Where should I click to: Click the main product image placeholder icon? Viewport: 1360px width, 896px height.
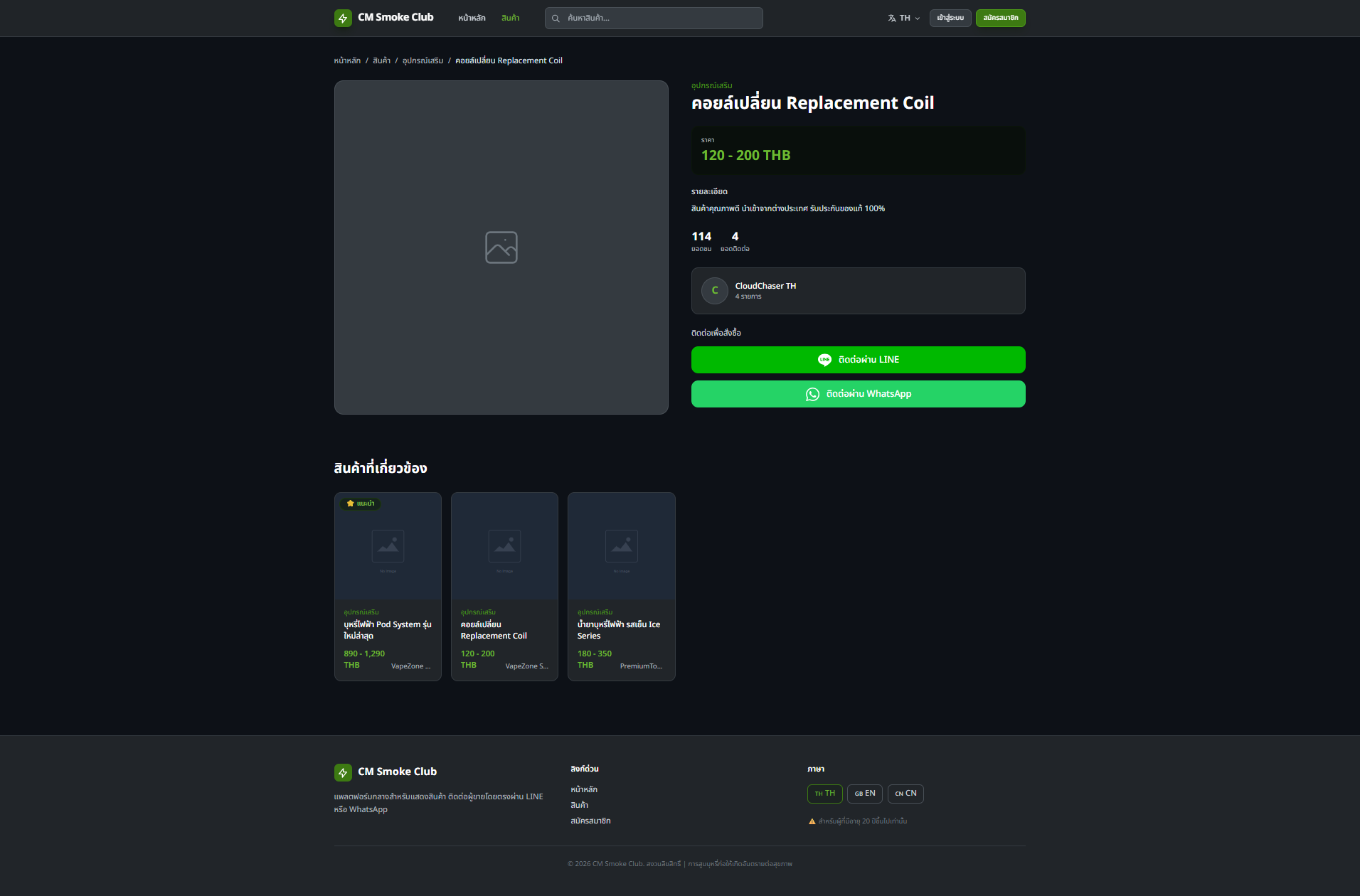pos(501,247)
